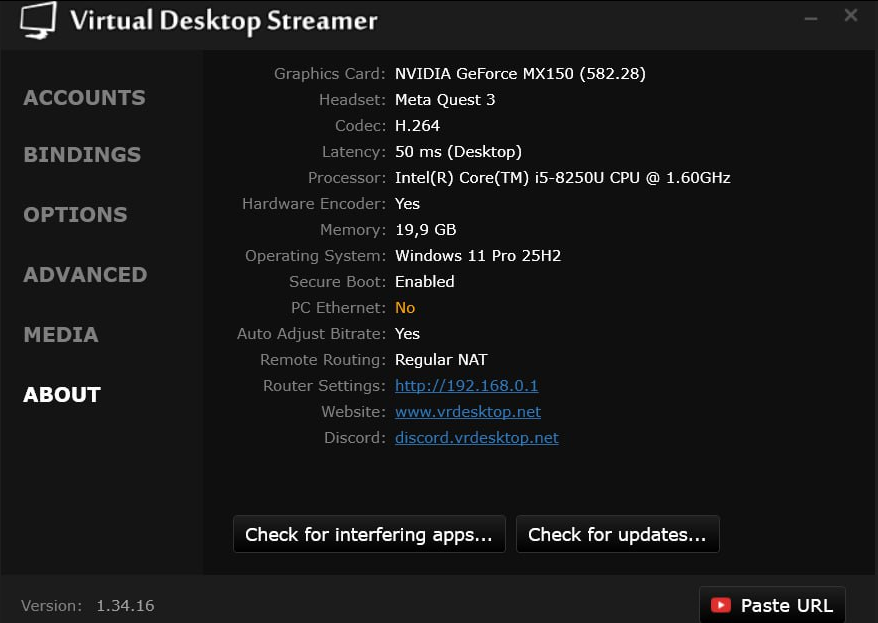Click the Graphics Card label

click(x=329, y=74)
